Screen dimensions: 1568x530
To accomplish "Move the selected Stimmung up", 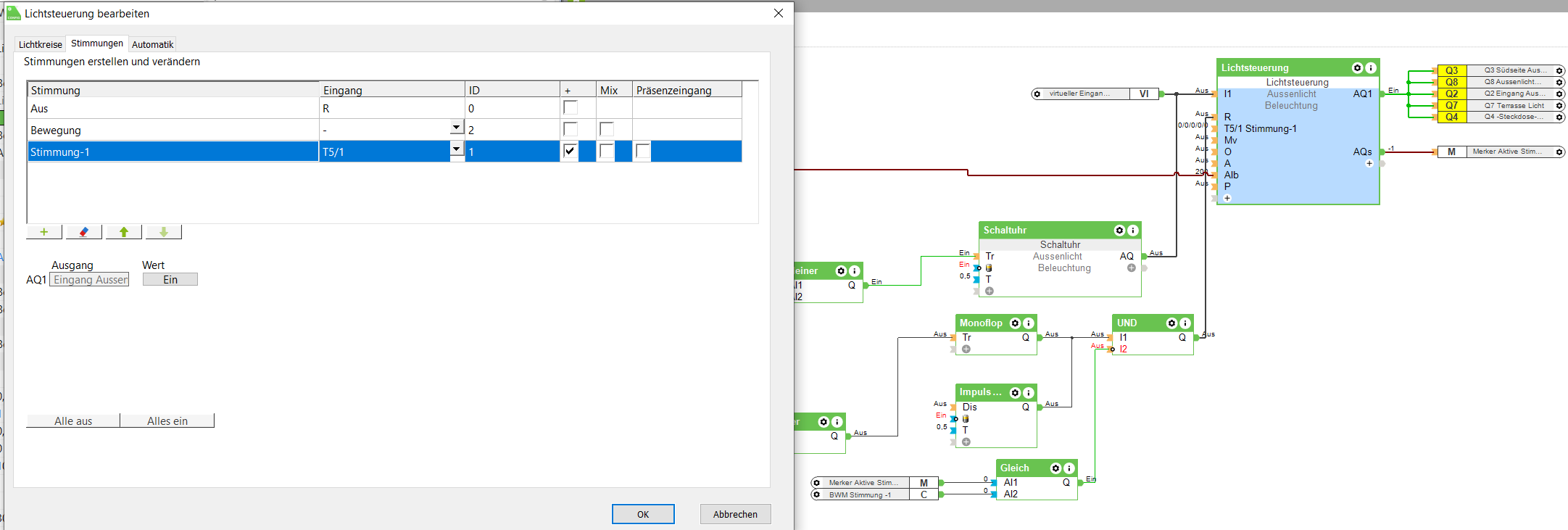I will tap(124, 232).
